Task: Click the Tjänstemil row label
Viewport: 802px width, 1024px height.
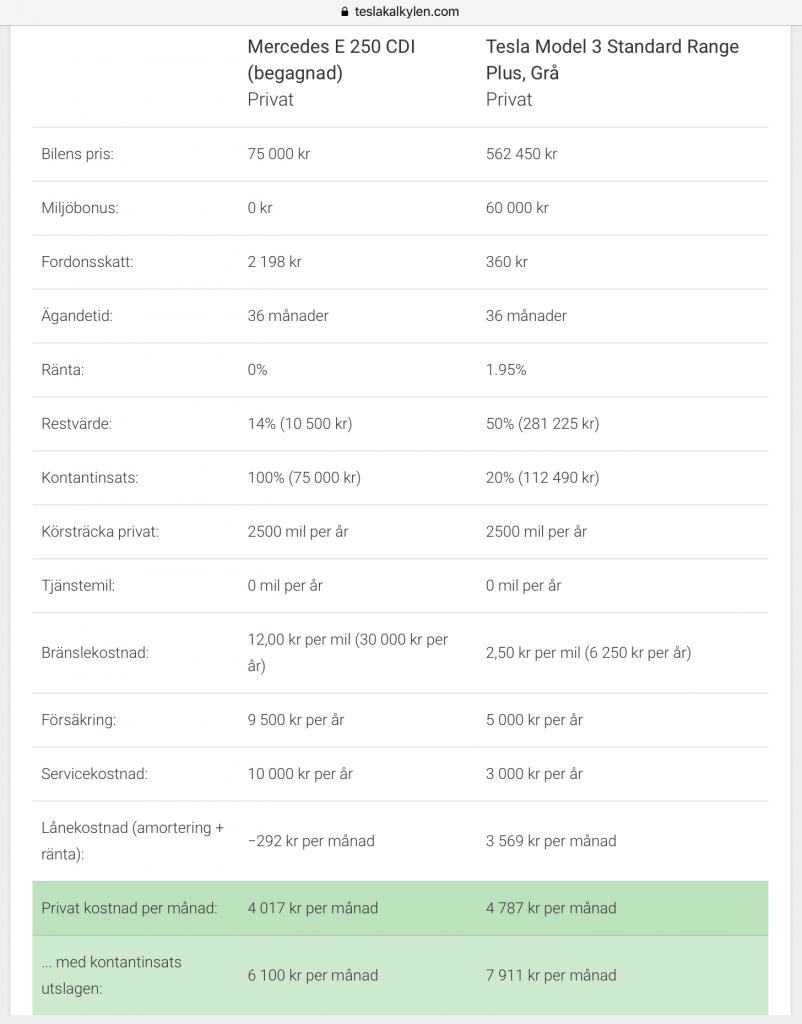Action: (x=78, y=586)
